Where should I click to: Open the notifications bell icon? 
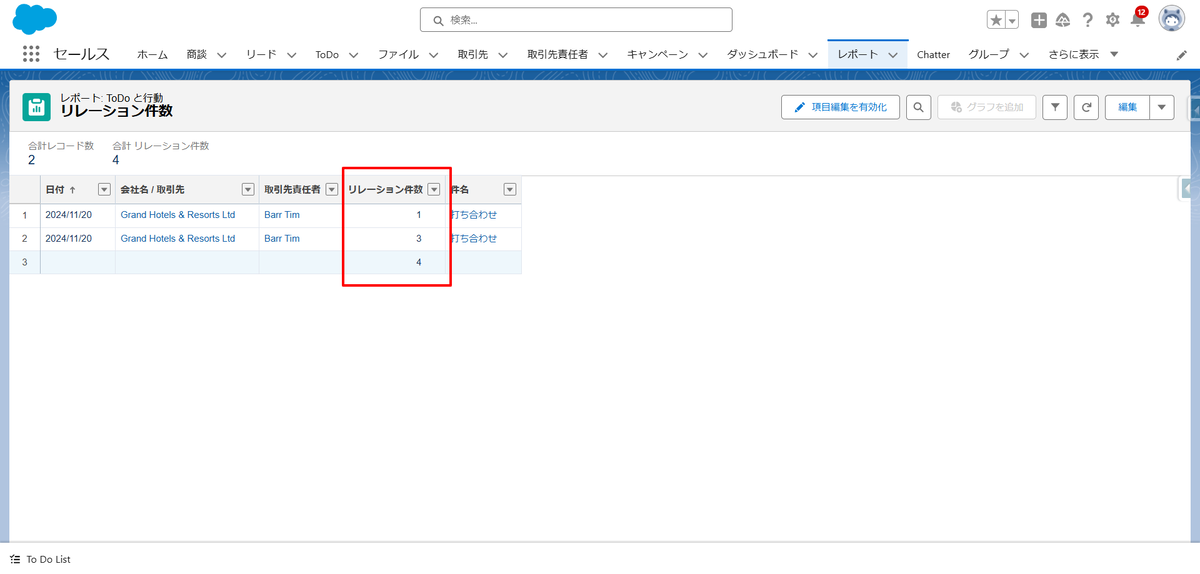[1137, 20]
